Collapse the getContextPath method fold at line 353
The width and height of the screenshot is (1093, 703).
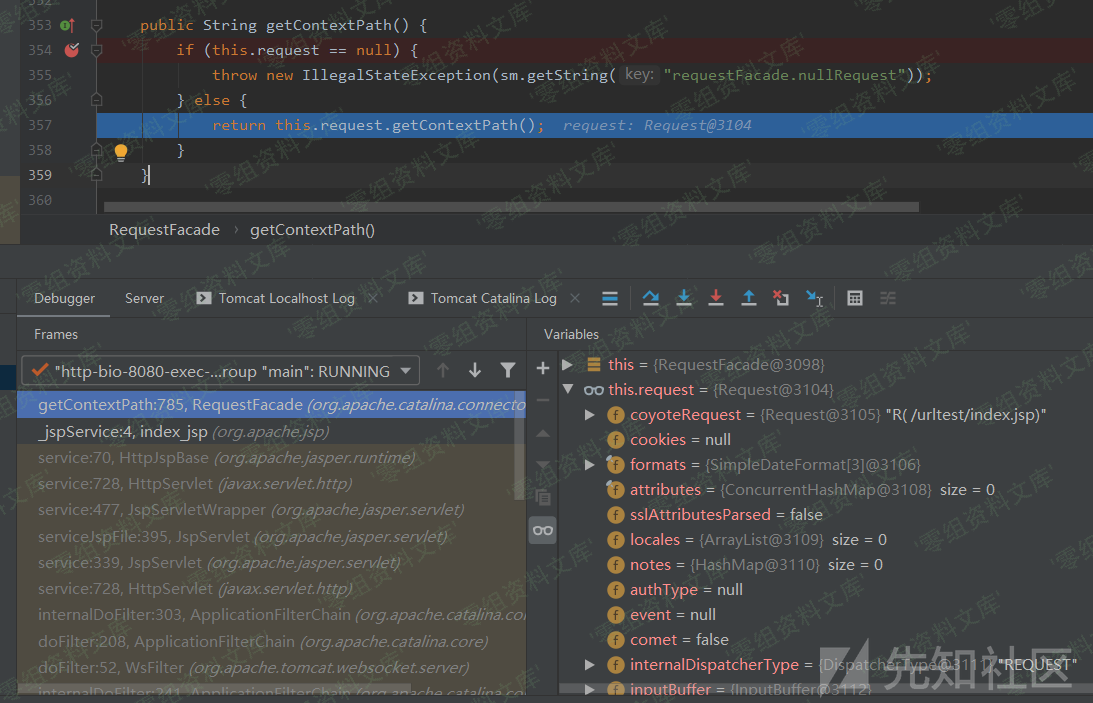pyautogui.click(x=97, y=25)
